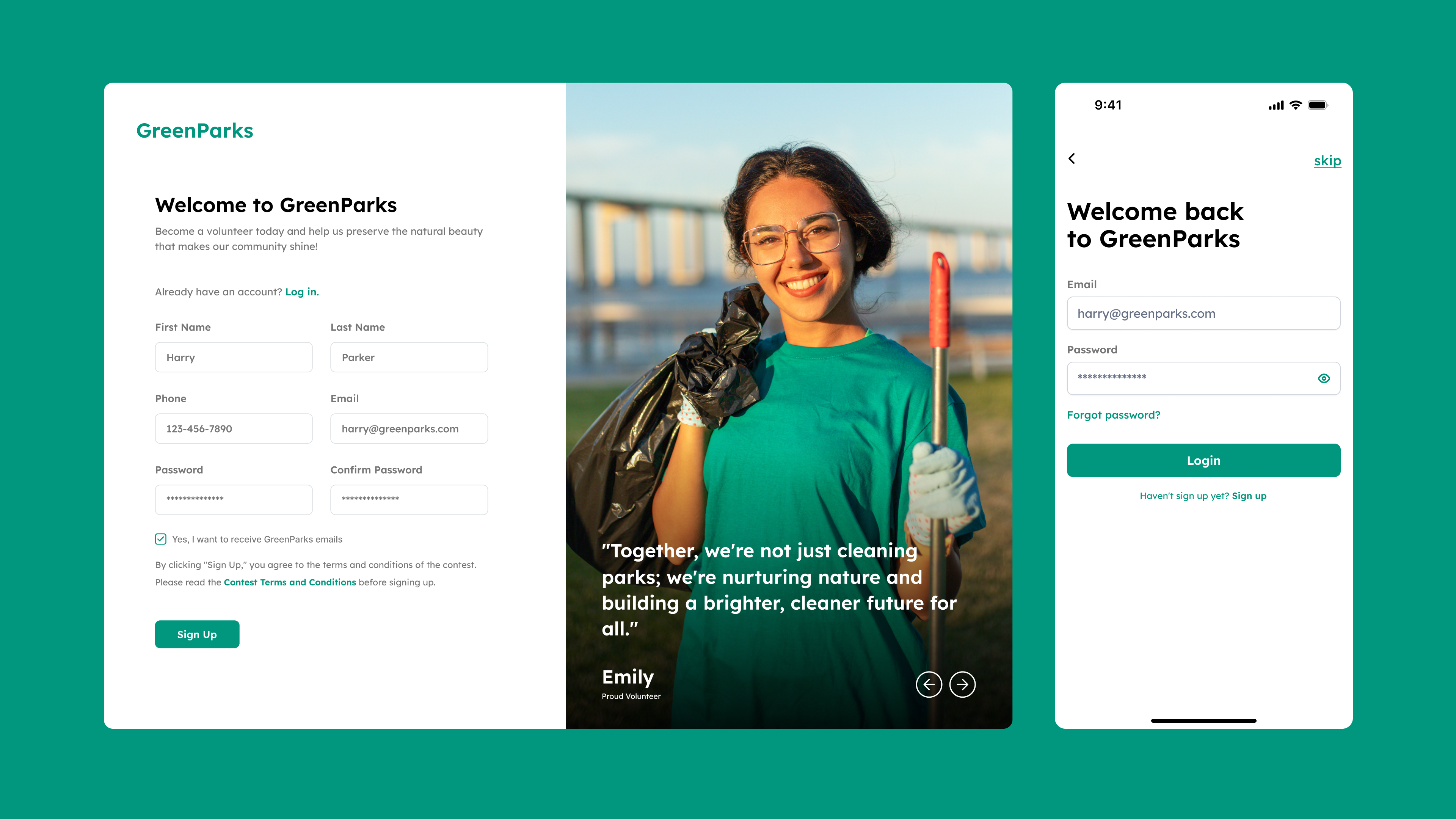Screen dimensions: 1456x819
Task: Tap the skip link on mobile screen
Action: pyautogui.click(x=1327, y=160)
